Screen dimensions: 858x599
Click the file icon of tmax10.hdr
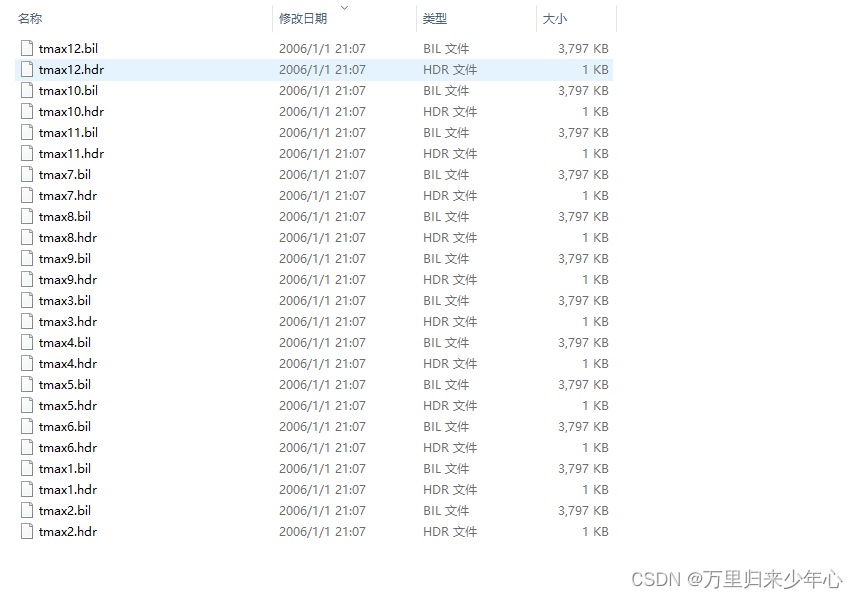[x=27, y=111]
